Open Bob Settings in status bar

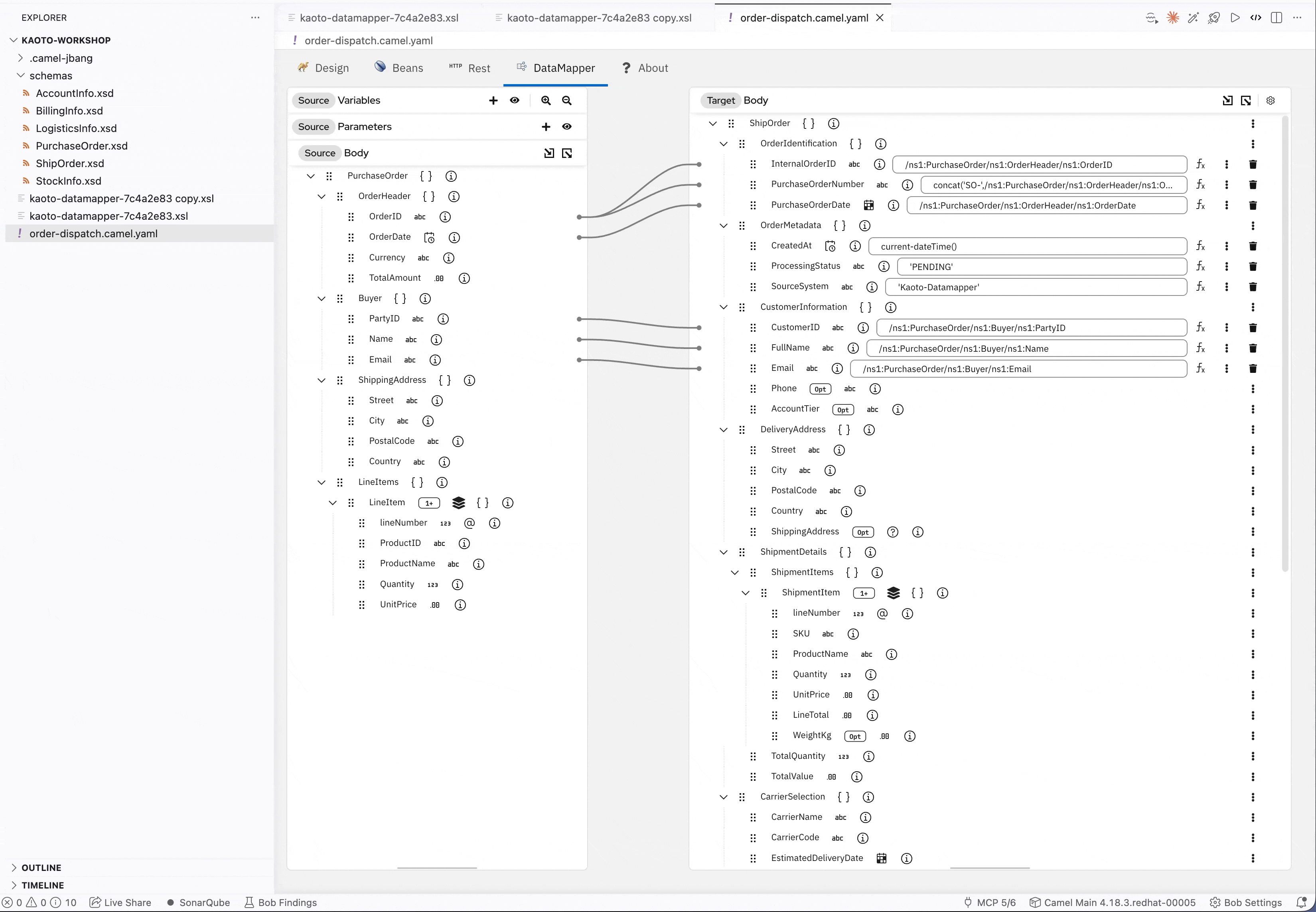(1246, 902)
